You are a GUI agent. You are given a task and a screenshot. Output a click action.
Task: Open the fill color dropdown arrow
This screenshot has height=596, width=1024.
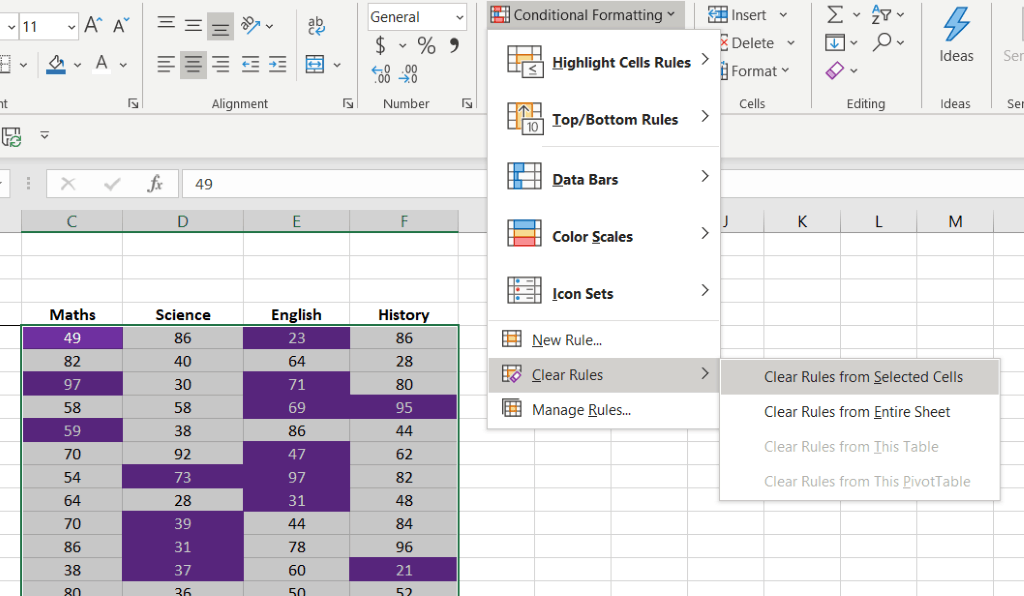point(77,65)
